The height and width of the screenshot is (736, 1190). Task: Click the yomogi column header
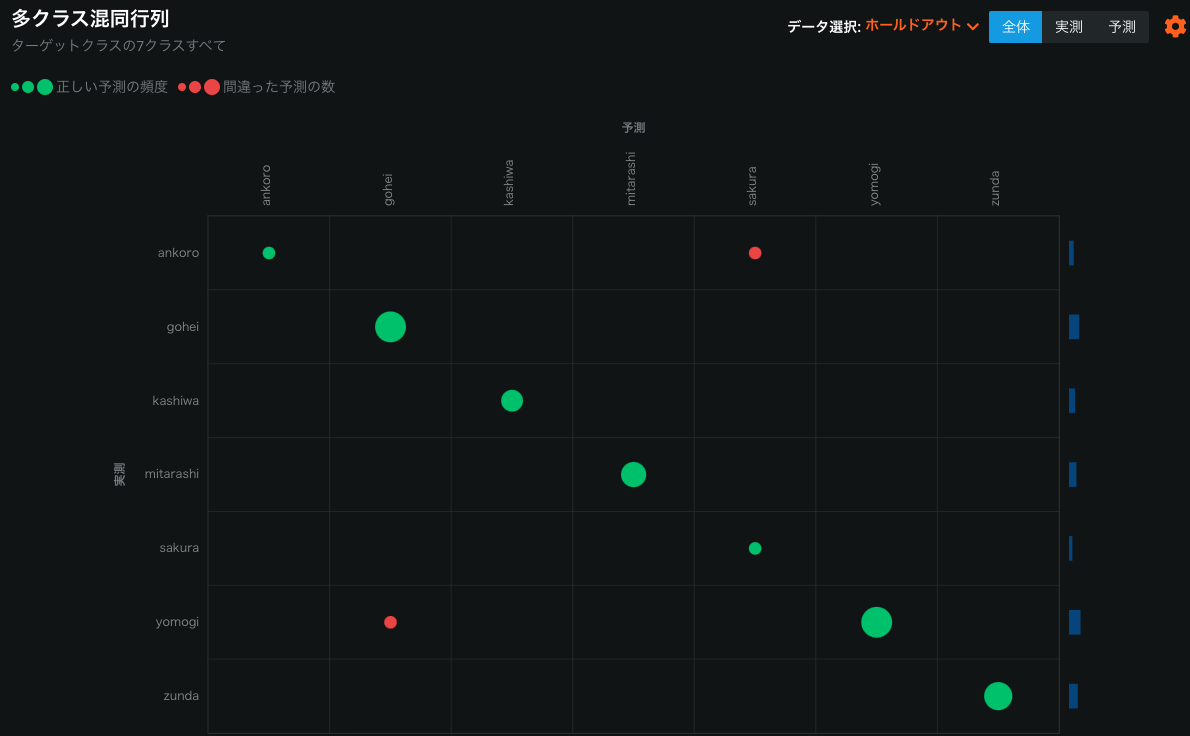tap(874, 184)
